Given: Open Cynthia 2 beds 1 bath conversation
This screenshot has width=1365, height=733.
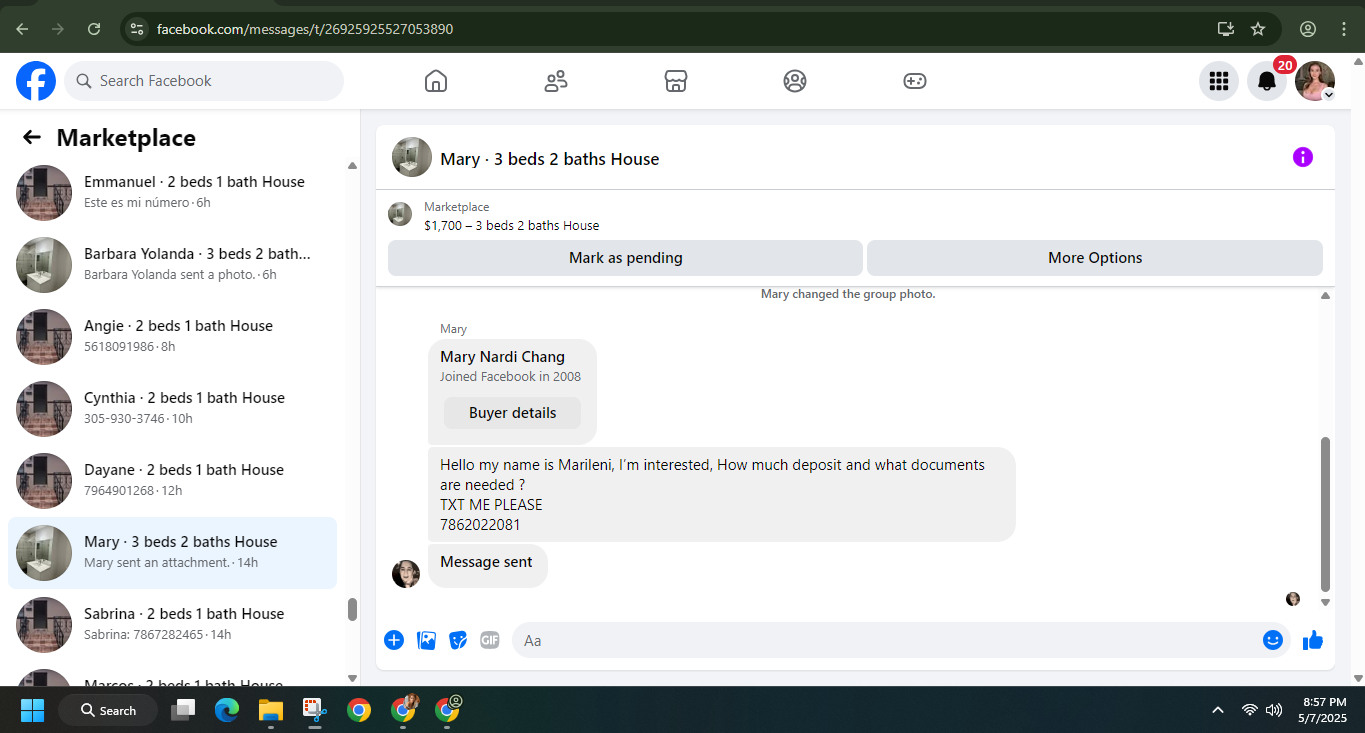Looking at the screenshot, I should [172, 409].
